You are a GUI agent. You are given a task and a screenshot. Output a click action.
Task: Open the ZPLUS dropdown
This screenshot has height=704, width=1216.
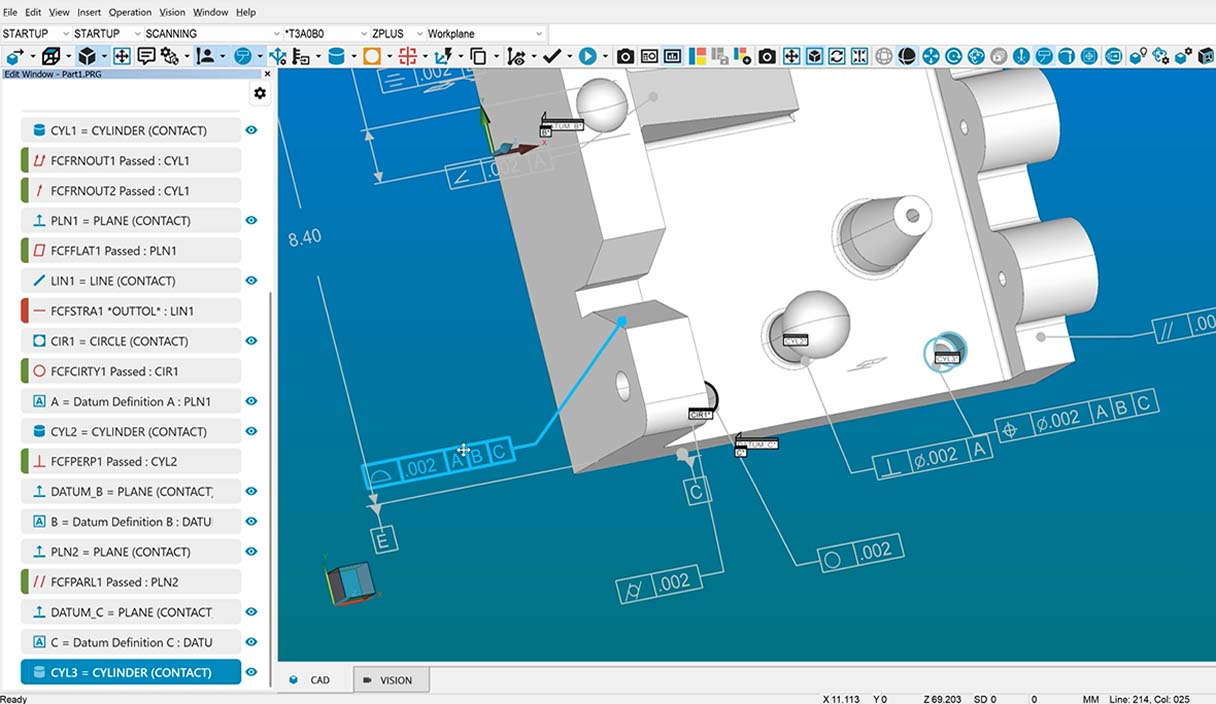(418, 34)
